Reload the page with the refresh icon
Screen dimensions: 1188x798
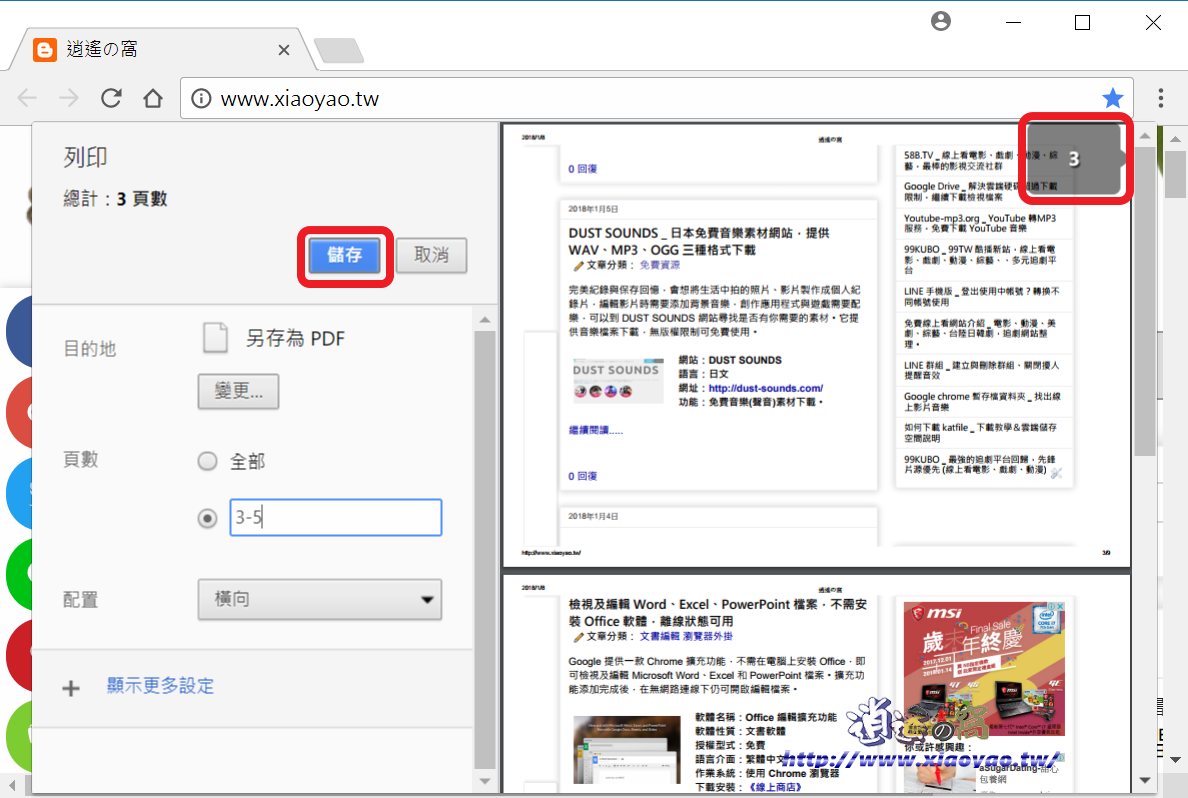[x=111, y=98]
